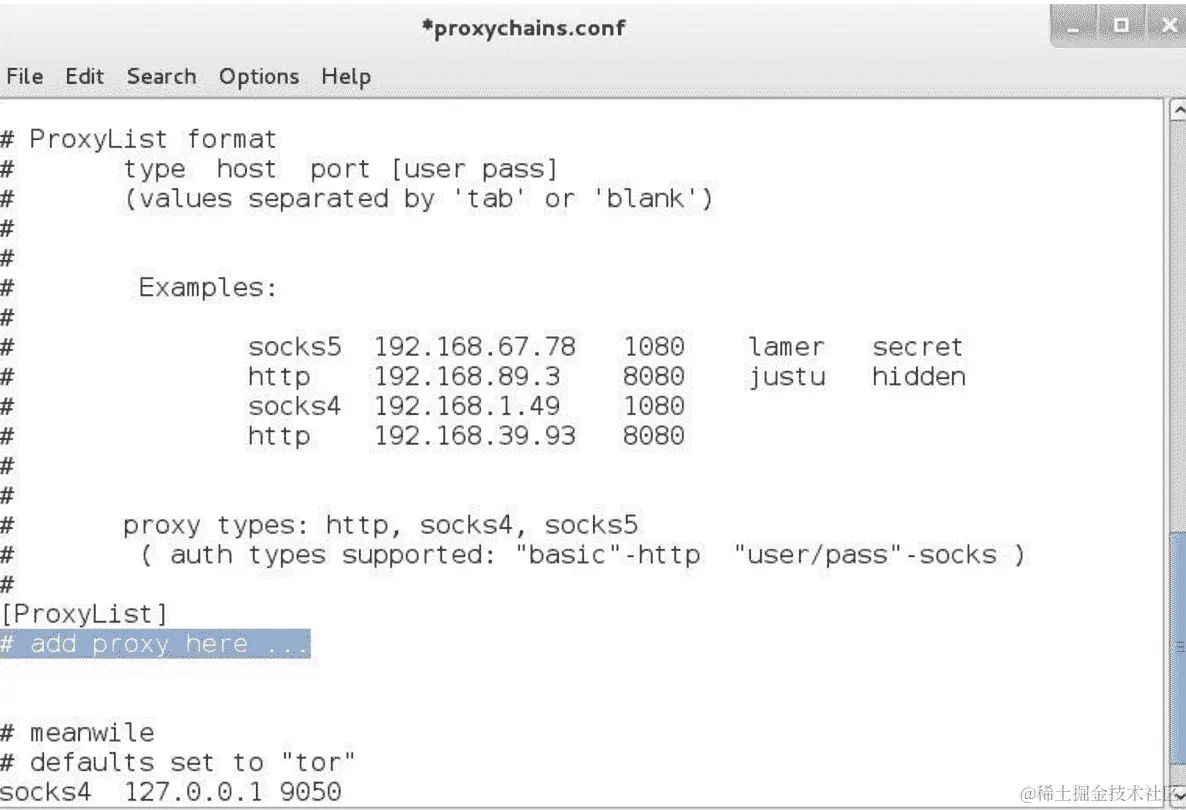Click the IP '192.168.39.93' in last example
This screenshot has height=810, width=1186.
point(475,435)
